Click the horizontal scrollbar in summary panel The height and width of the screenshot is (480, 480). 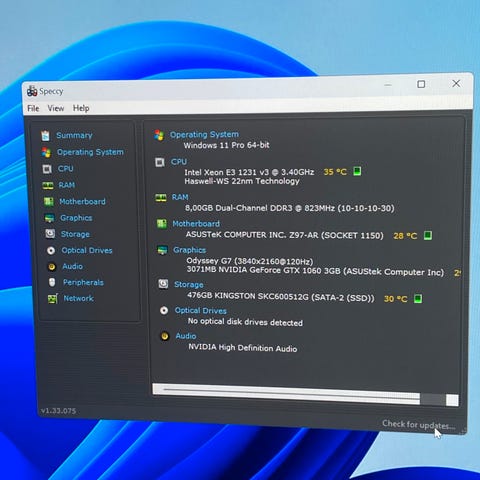point(305,394)
